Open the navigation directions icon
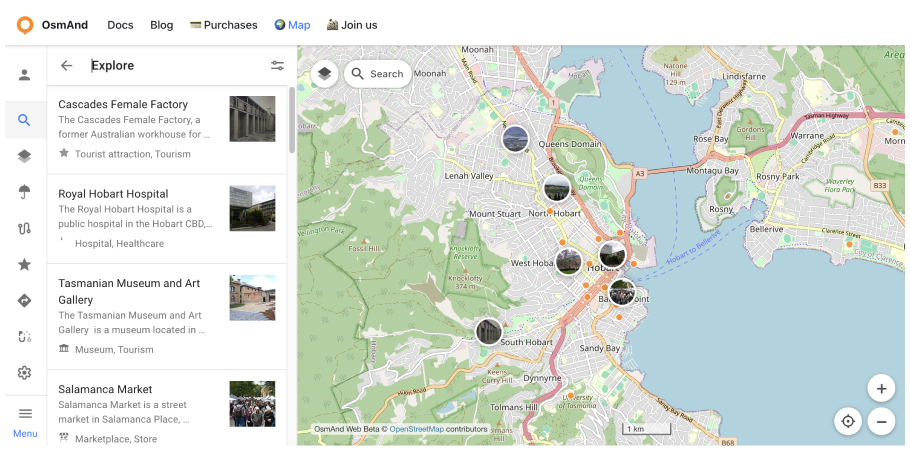 [25, 300]
